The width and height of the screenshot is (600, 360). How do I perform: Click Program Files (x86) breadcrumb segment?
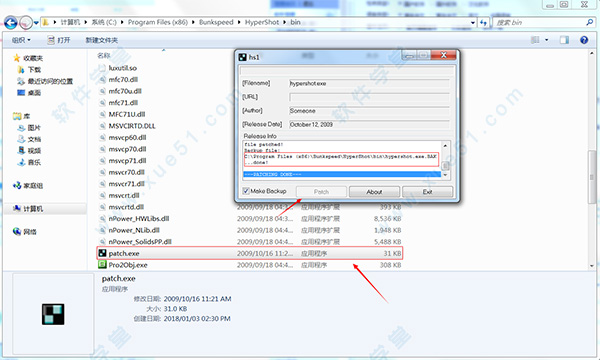[x=158, y=22]
